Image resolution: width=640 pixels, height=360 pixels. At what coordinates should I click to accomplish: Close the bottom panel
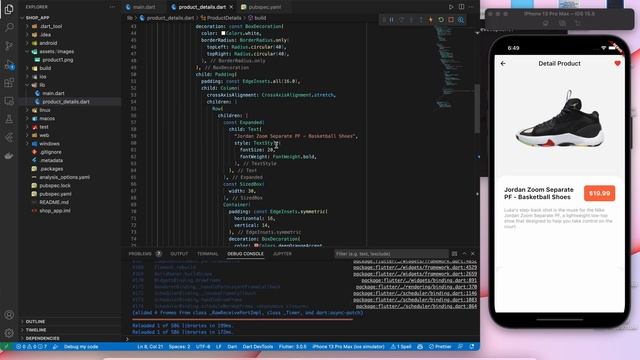tap(473, 254)
